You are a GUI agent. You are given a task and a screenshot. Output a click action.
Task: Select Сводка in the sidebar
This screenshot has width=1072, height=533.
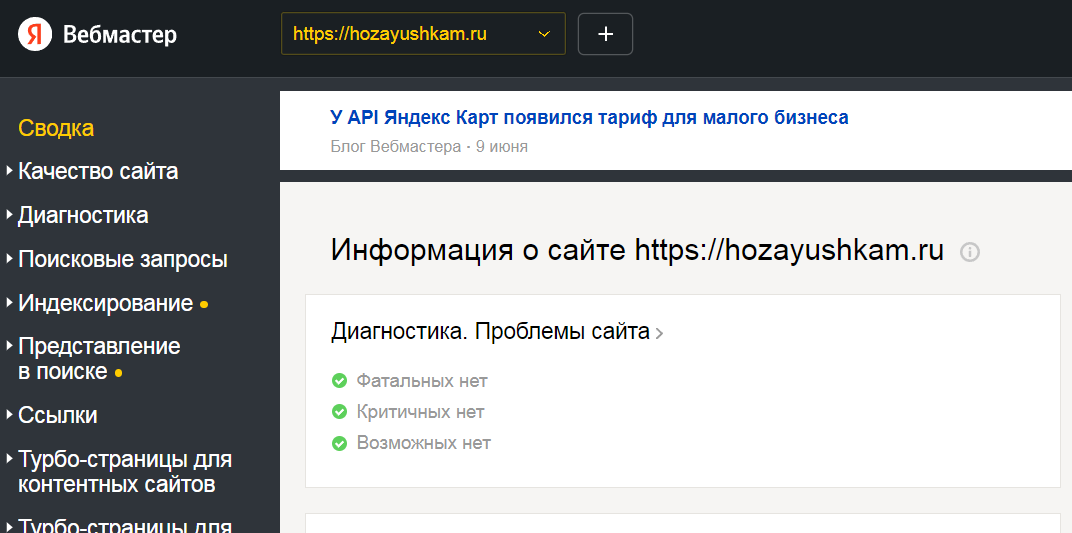coord(56,128)
